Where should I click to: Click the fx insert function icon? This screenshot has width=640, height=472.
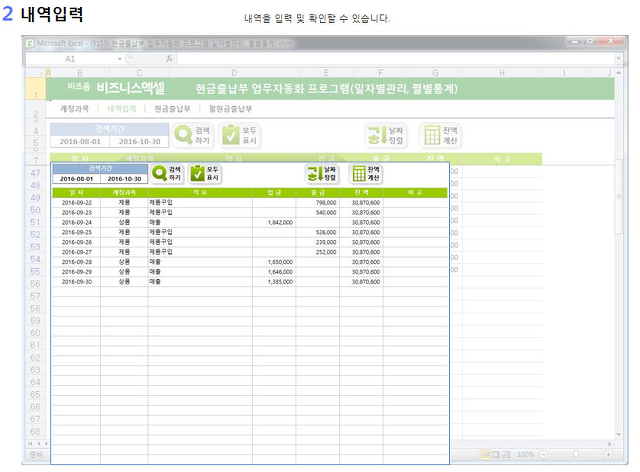[169, 59]
